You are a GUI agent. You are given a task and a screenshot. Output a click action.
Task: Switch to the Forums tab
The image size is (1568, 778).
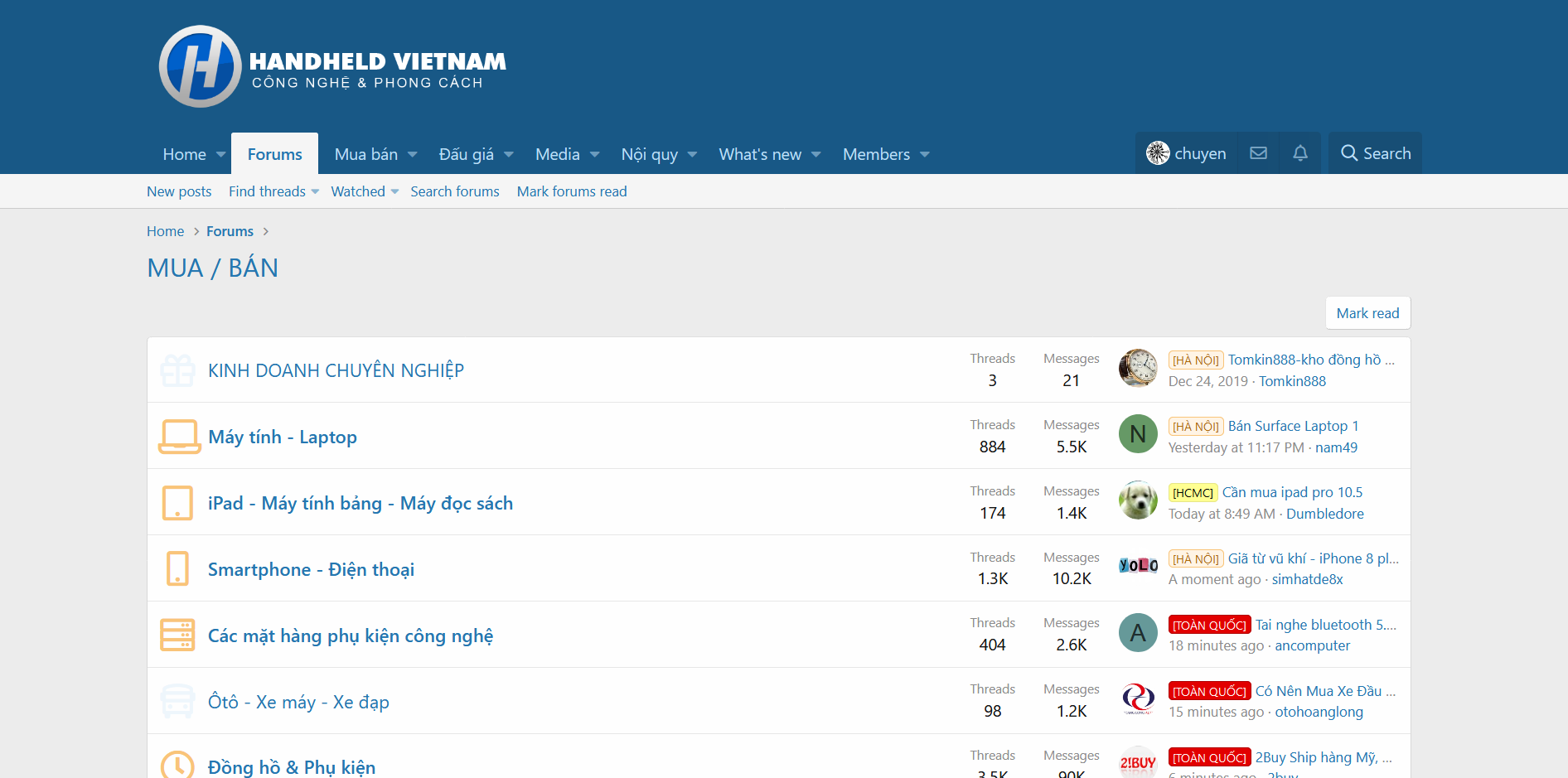274,154
